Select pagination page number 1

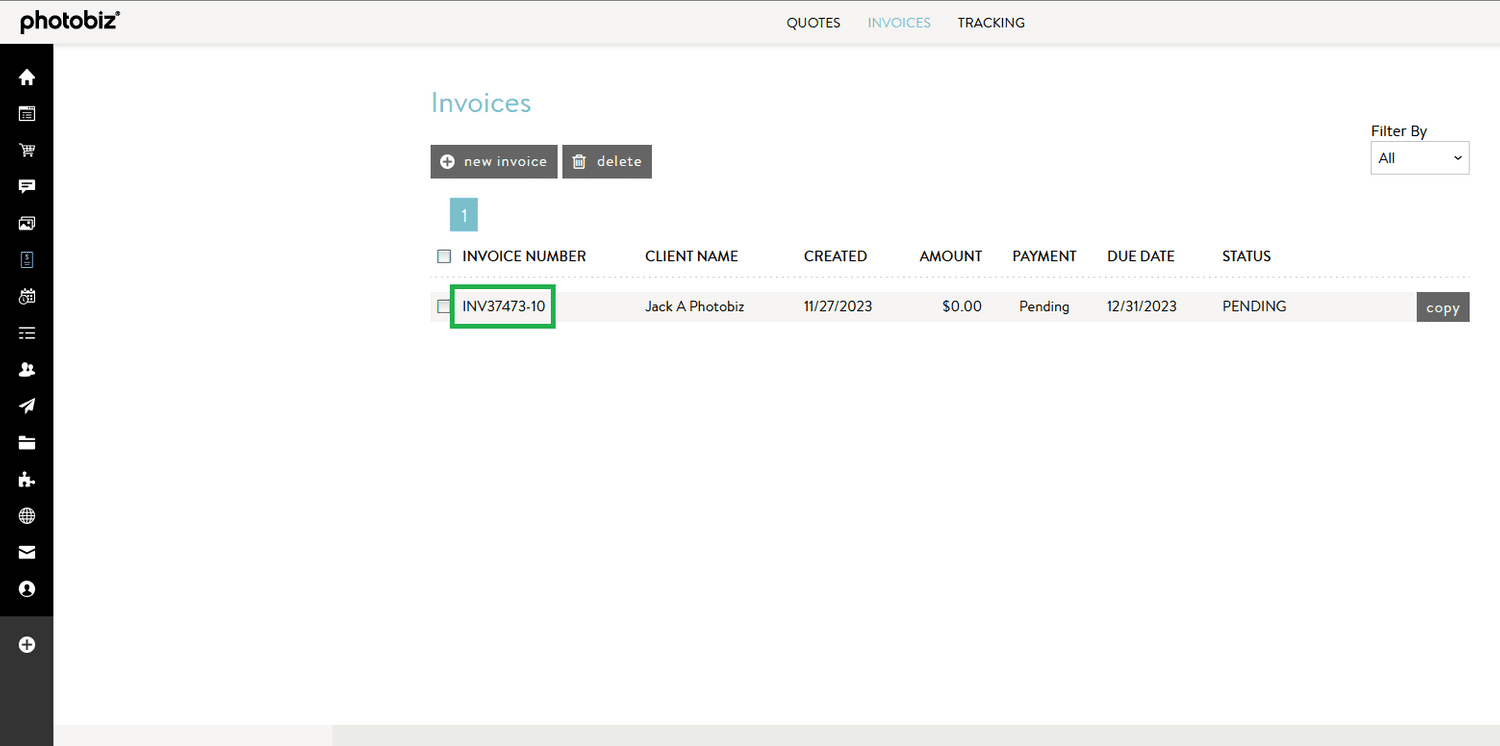[463, 214]
